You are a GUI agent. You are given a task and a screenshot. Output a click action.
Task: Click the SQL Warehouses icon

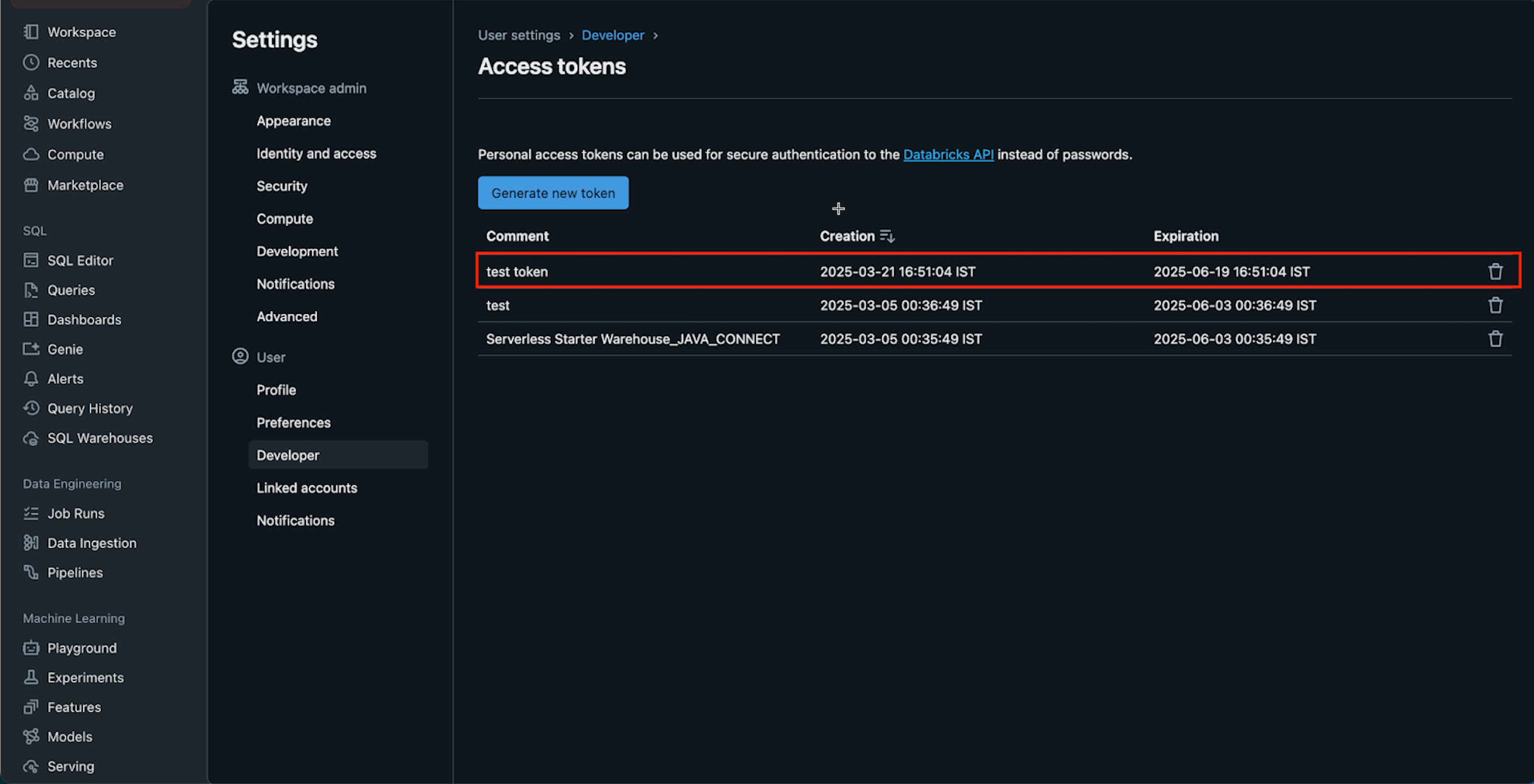(31, 438)
